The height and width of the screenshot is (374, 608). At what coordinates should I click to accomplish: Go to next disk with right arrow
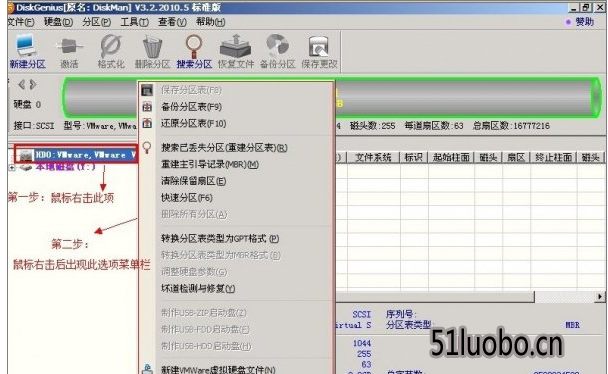pyautogui.click(x=33, y=84)
